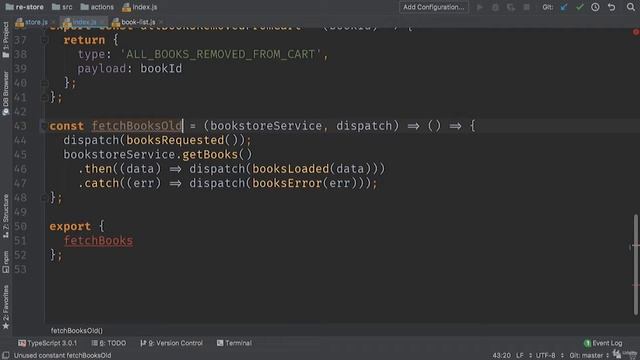Click the Debug bug icon
Viewport: 640px width, 360px height.
(x=495, y=7)
